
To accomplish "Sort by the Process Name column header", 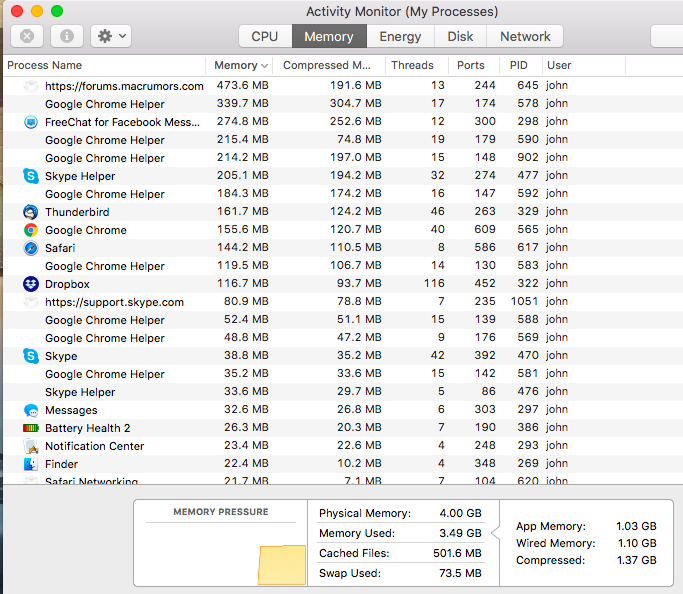I will (104, 65).
